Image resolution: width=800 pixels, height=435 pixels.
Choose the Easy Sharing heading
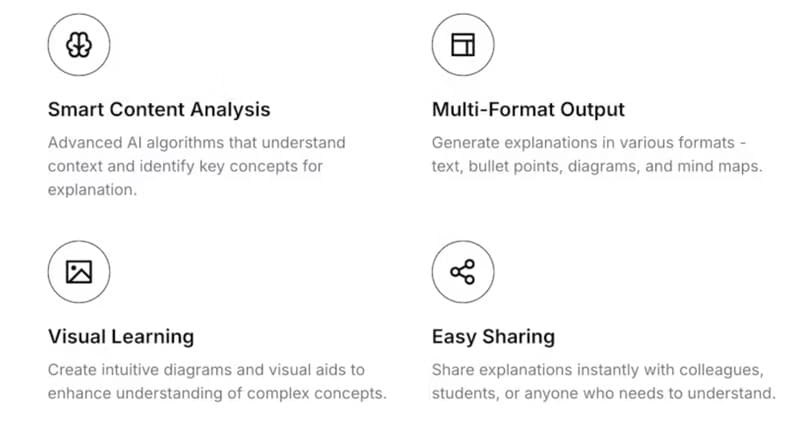[x=493, y=336]
